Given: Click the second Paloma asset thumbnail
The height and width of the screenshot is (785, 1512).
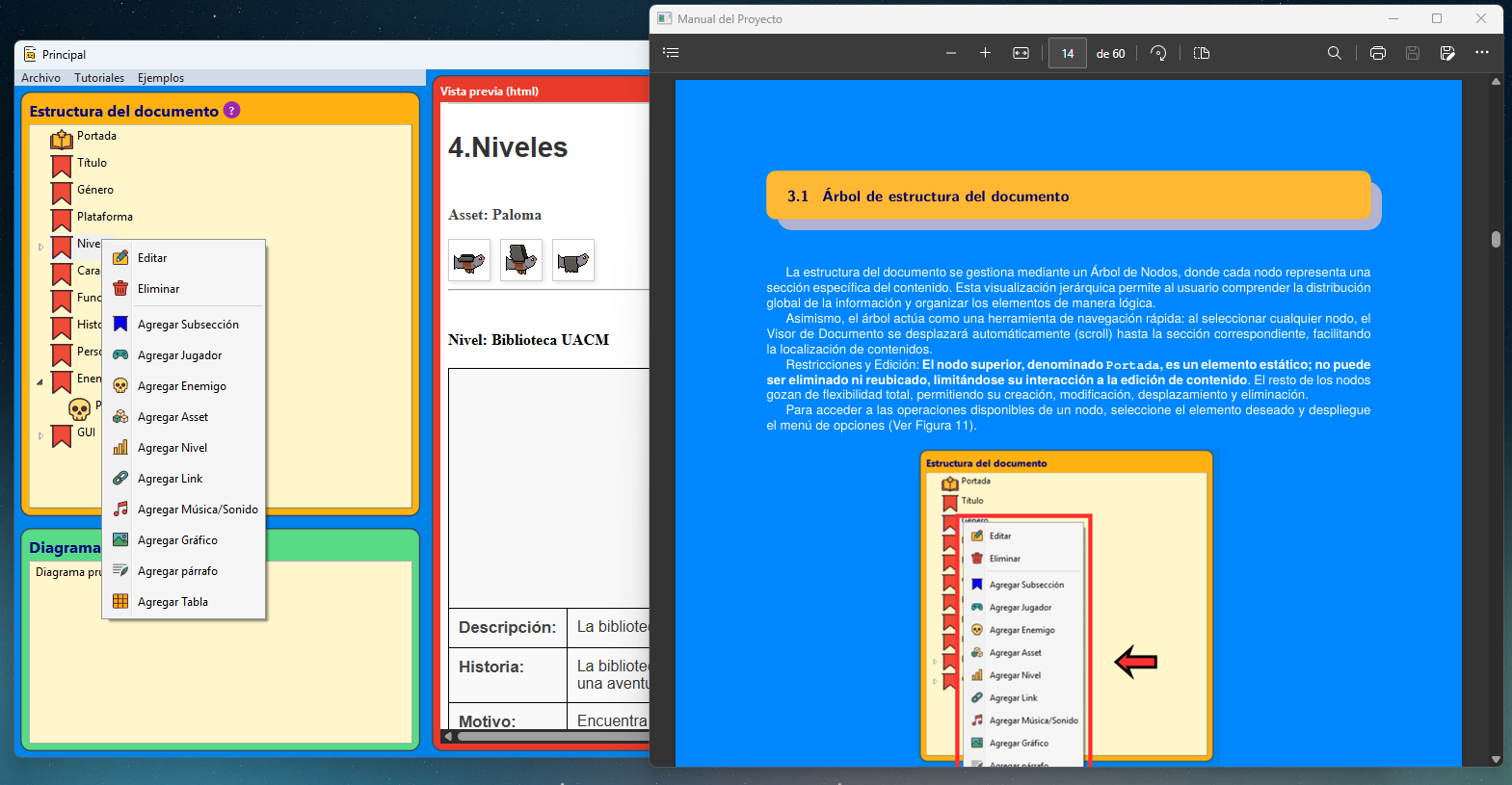Looking at the screenshot, I should tap(521, 260).
